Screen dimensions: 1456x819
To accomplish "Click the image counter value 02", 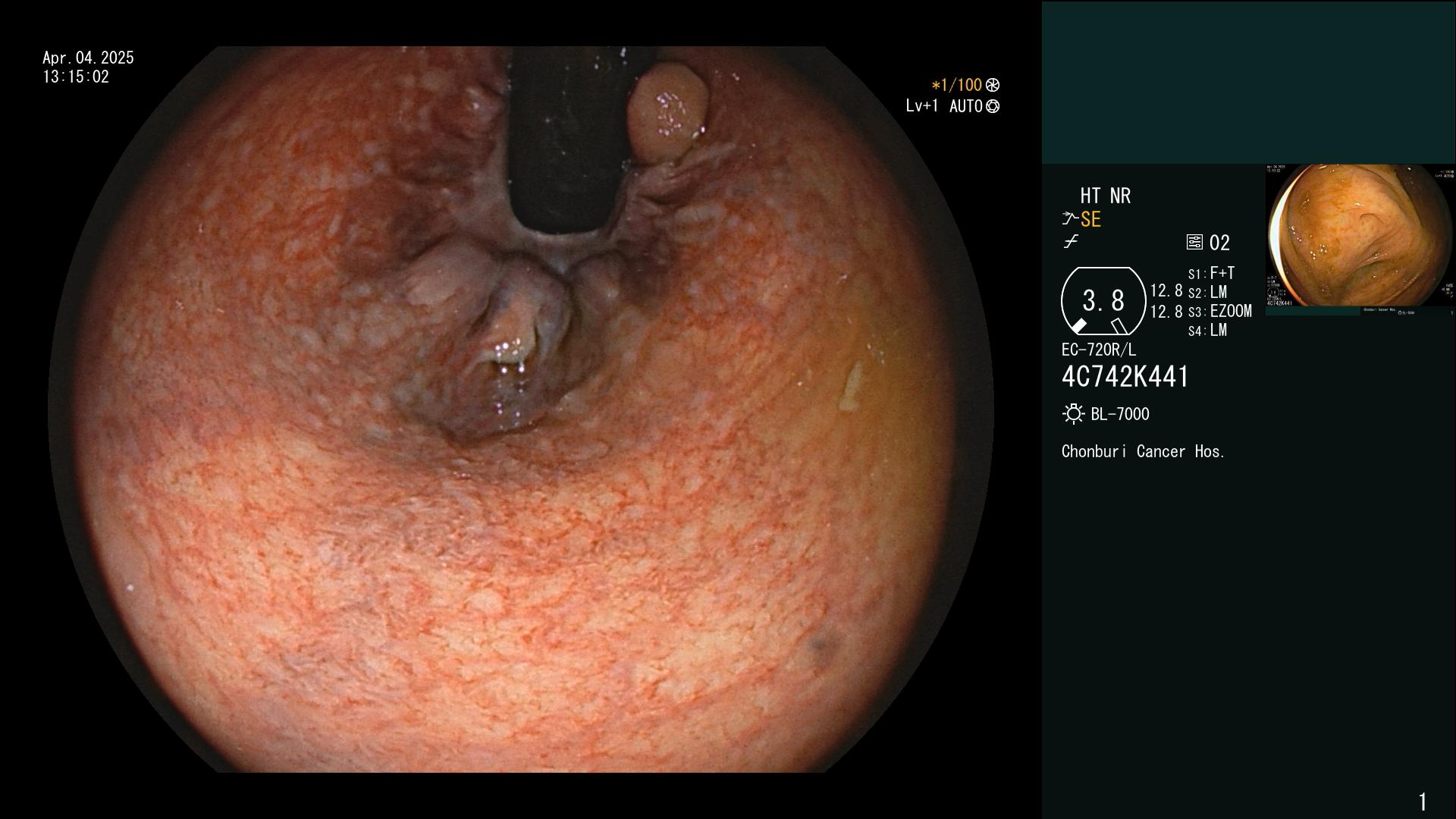I will click(x=1219, y=243).
